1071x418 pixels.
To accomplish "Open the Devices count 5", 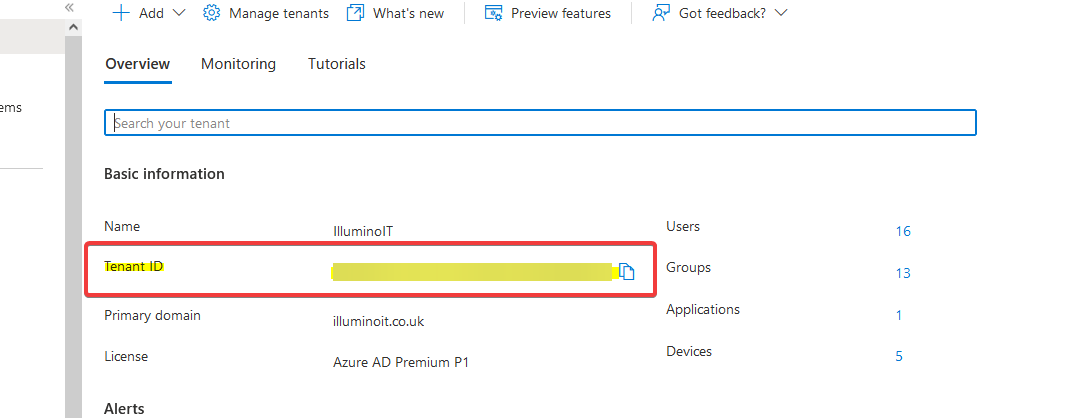I will point(899,357).
